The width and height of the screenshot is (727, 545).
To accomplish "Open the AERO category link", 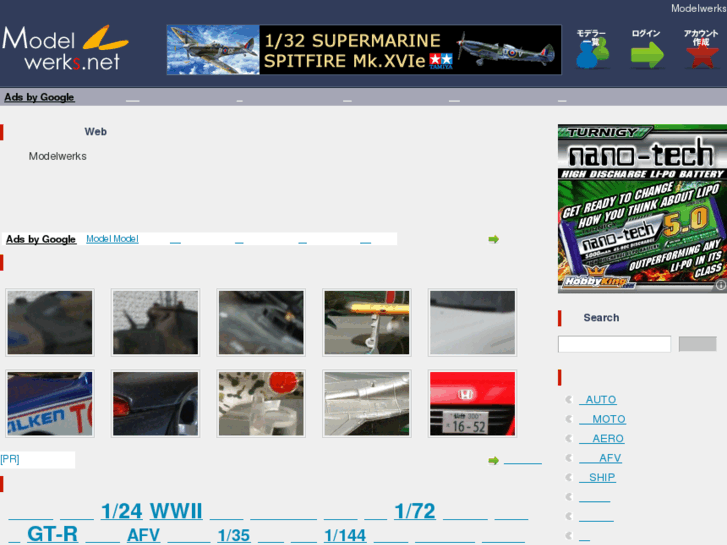I will (x=602, y=439).
